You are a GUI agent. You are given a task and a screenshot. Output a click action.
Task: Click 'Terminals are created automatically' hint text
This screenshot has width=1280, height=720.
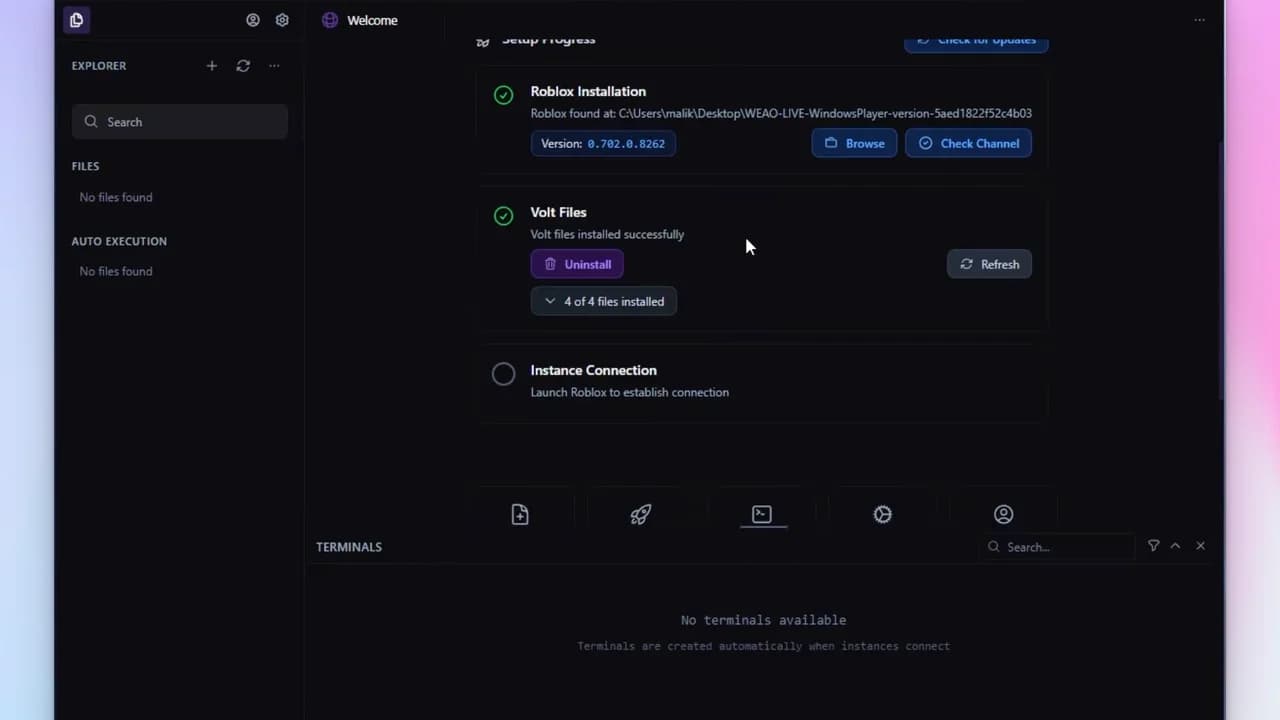[763, 646]
